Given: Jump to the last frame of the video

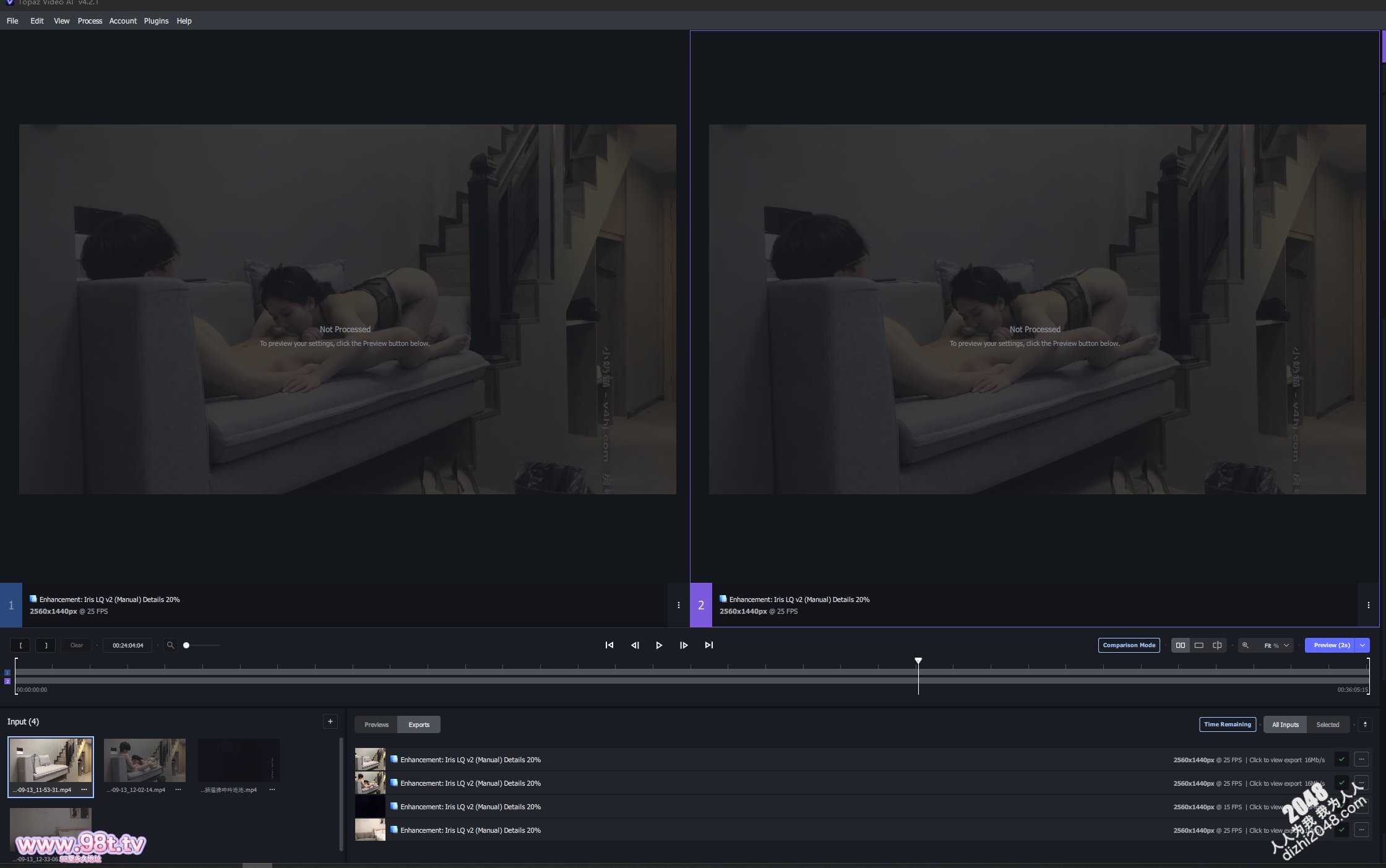Looking at the screenshot, I should point(709,645).
